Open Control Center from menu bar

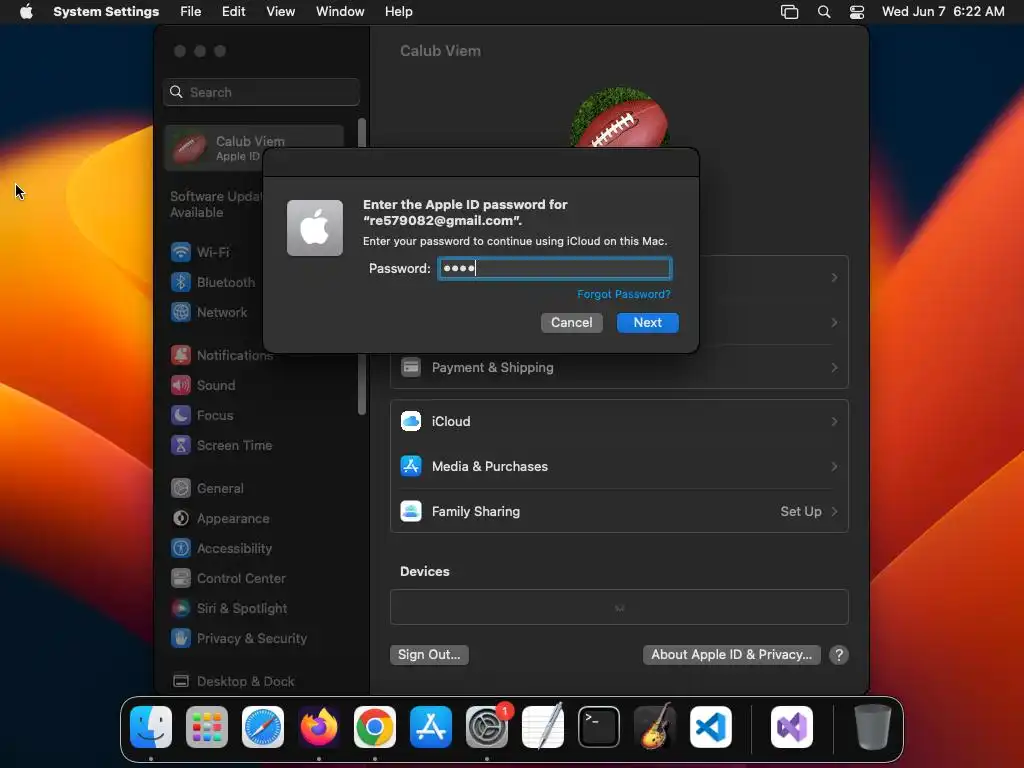(x=857, y=12)
